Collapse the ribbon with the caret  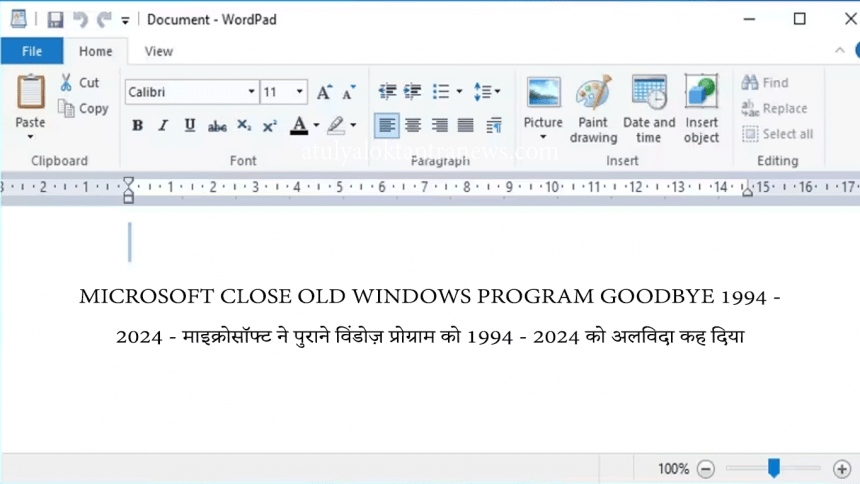point(840,50)
